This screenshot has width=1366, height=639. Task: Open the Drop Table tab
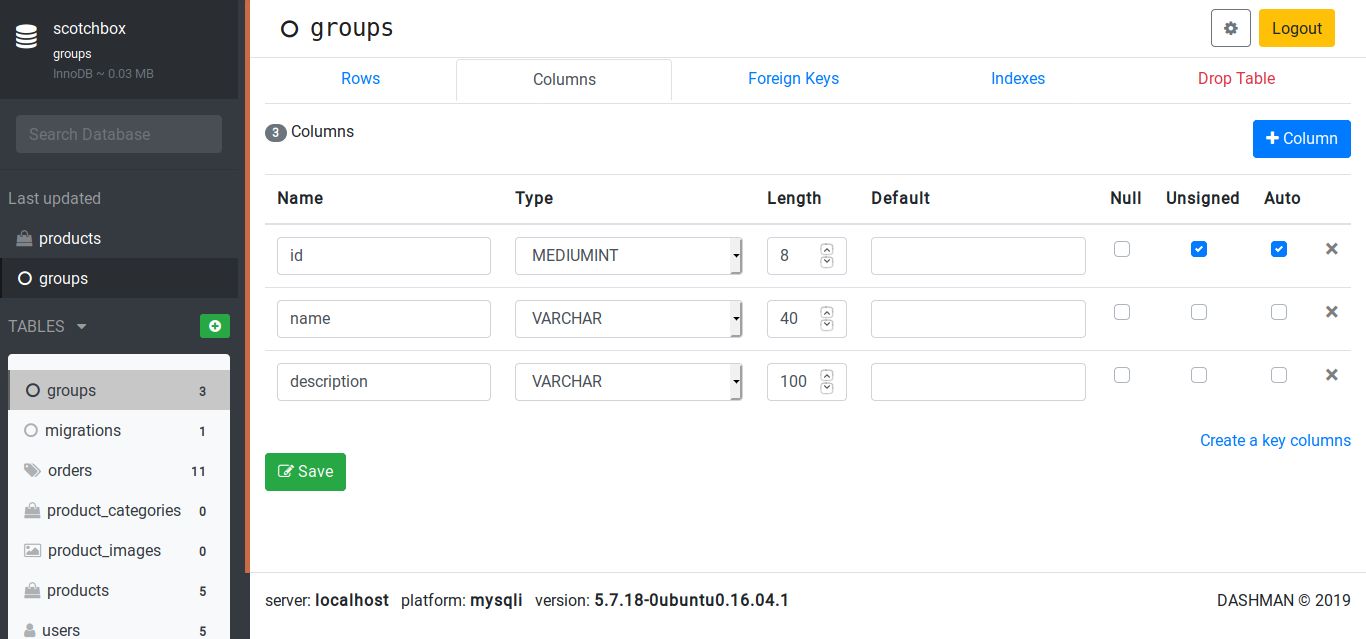click(1236, 79)
